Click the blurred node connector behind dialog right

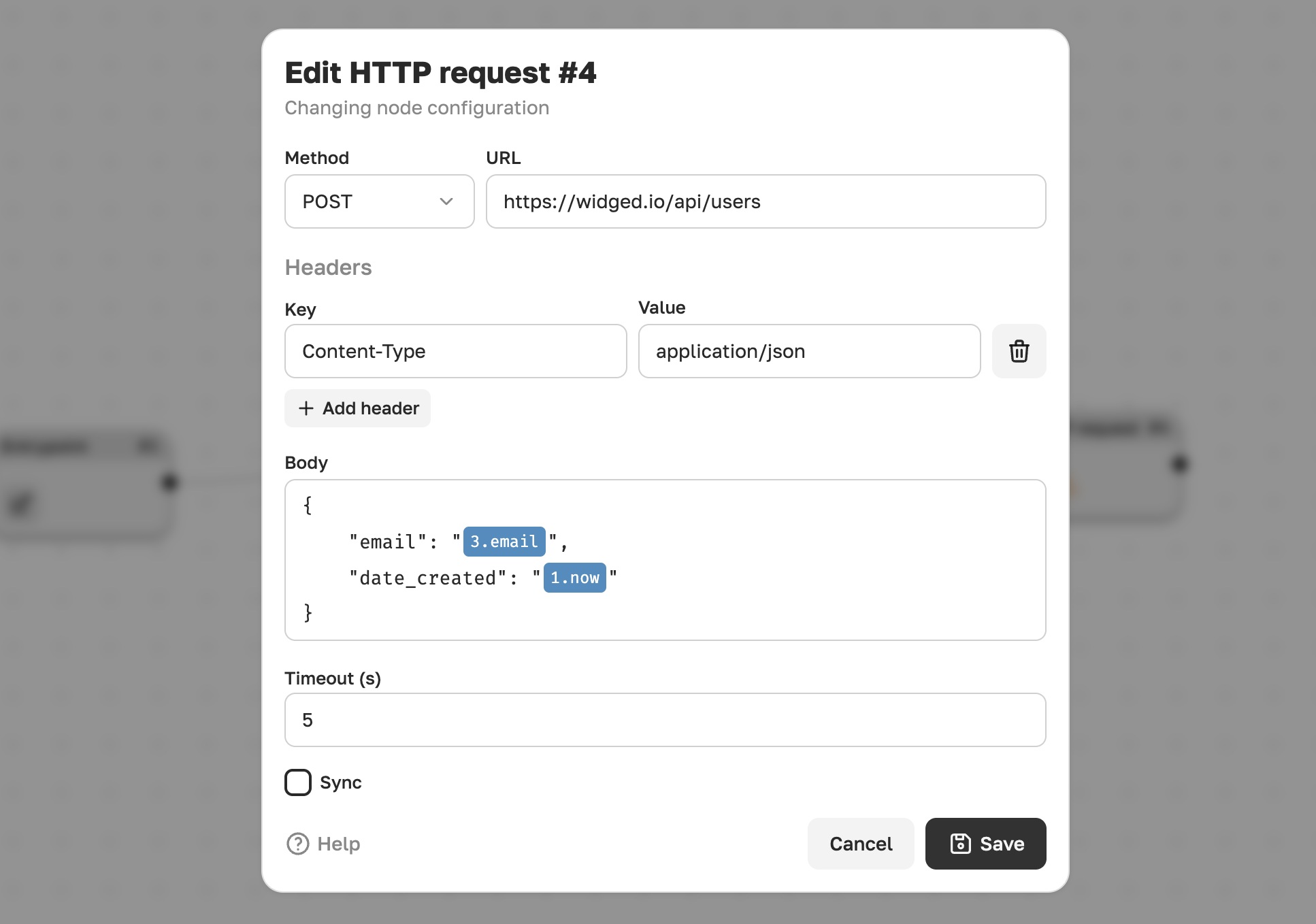click(1180, 464)
